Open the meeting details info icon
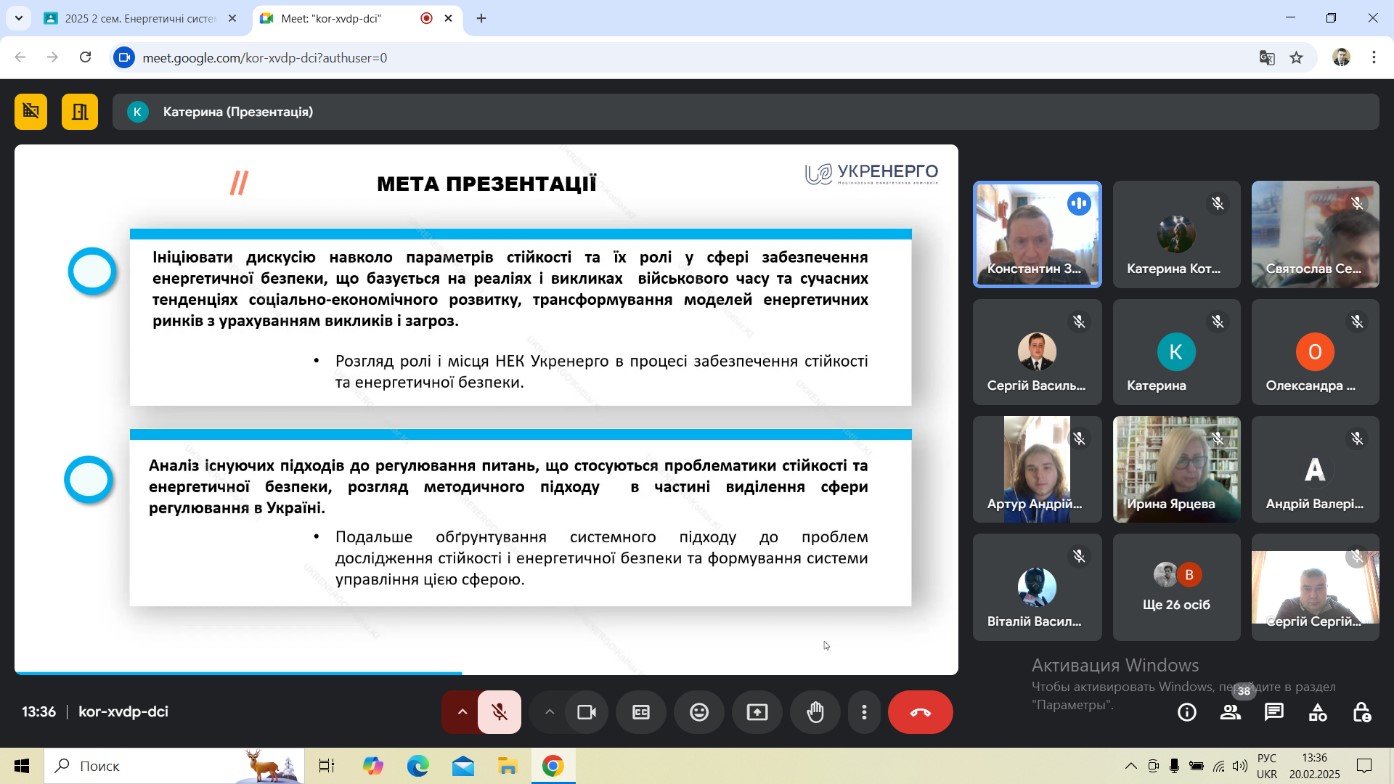 [1187, 712]
